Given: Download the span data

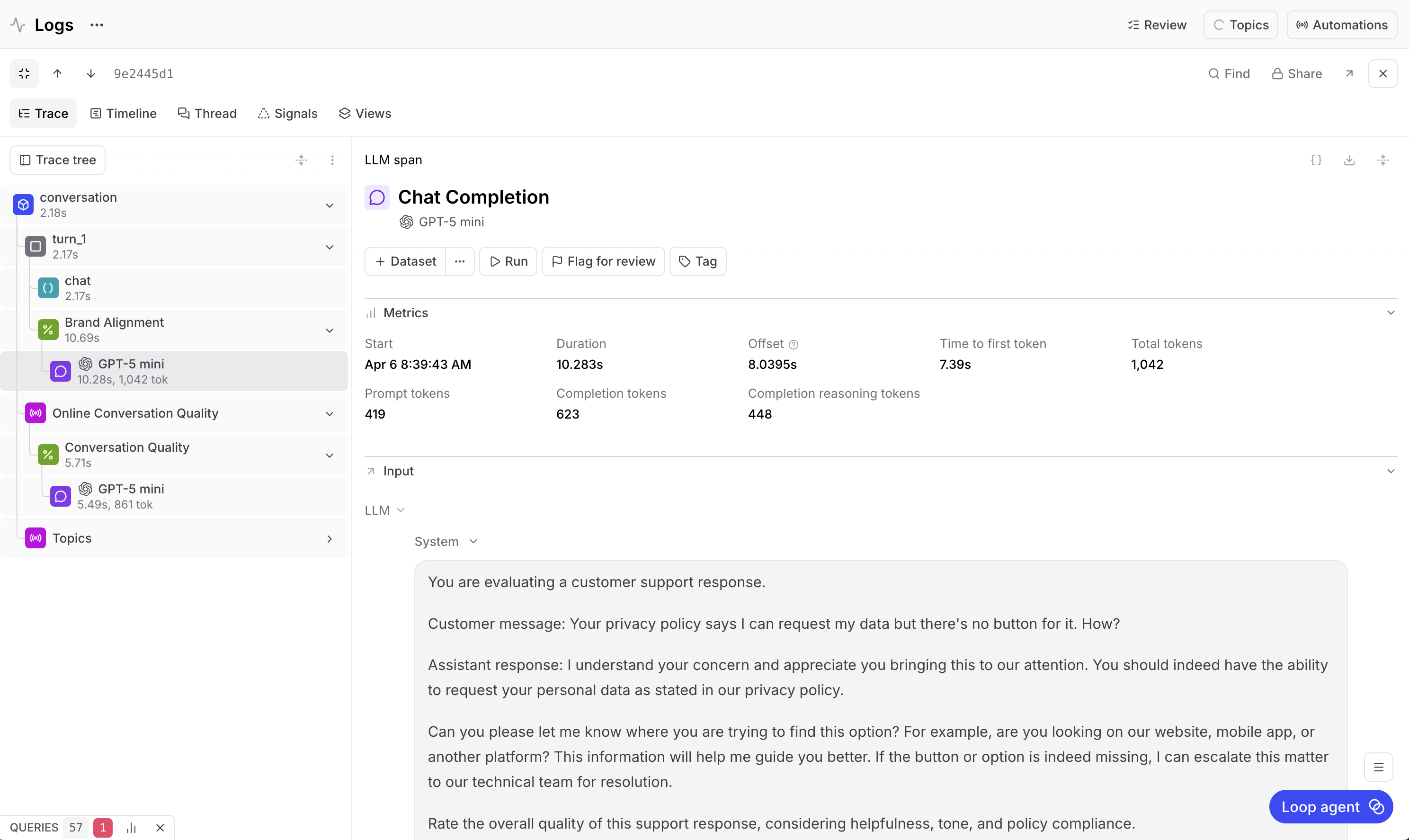Looking at the screenshot, I should point(1350,160).
